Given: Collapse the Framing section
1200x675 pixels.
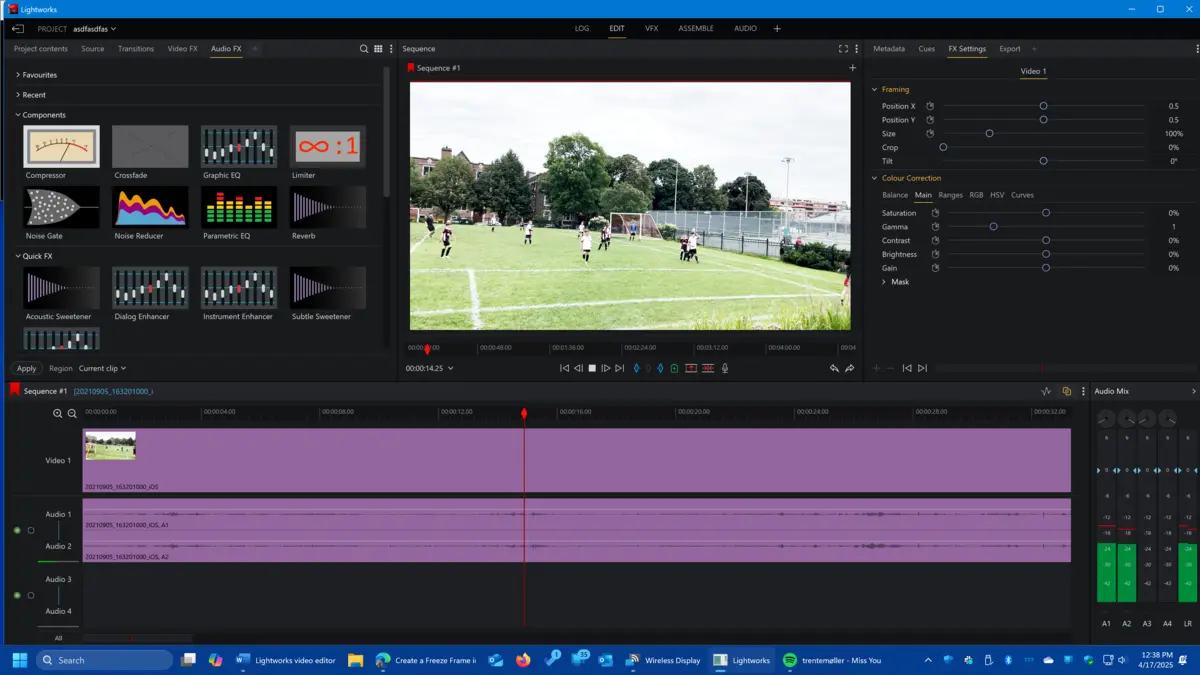Looking at the screenshot, I should pos(876,89).
